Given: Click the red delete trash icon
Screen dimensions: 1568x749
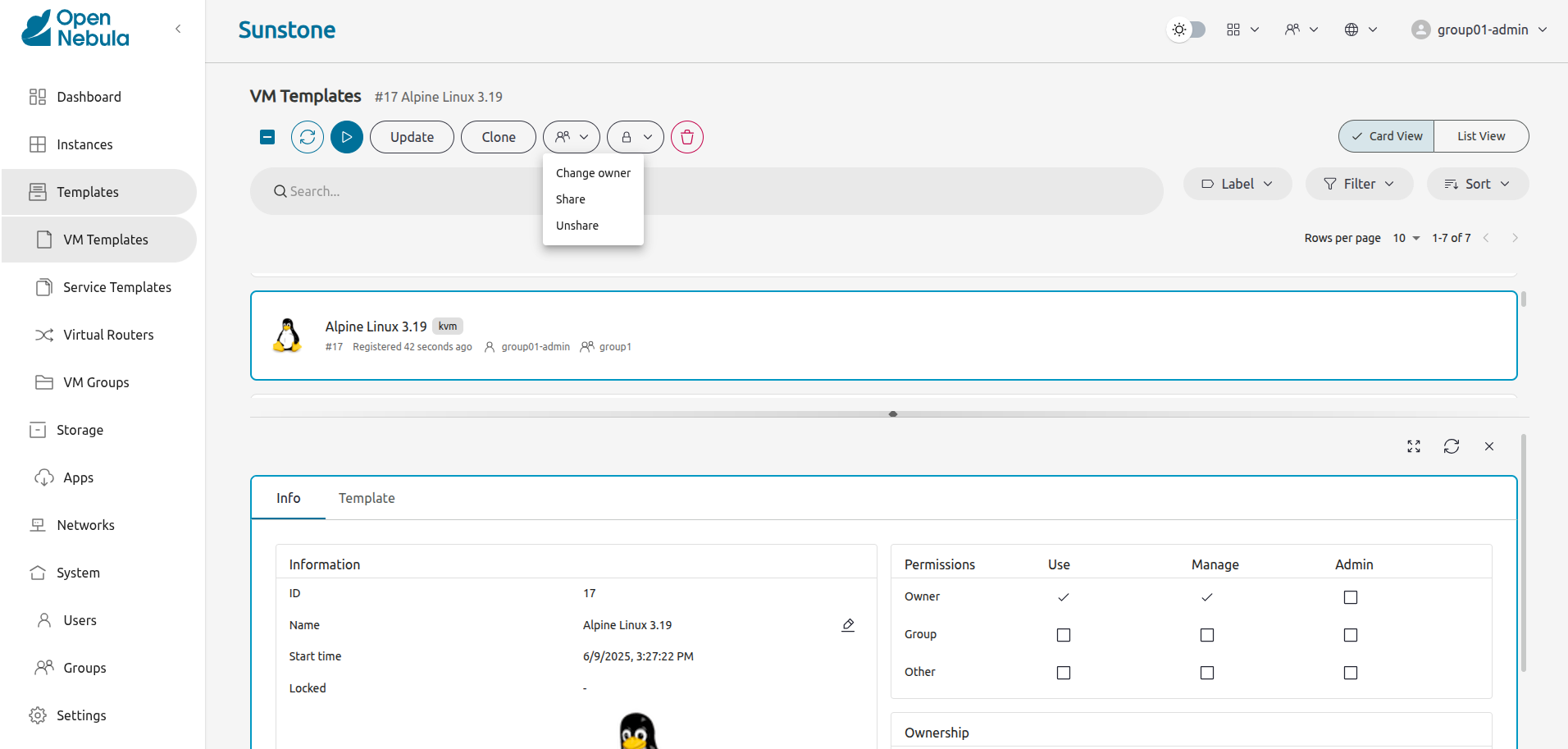Looking at the screenshot, I should coord(687,137).
